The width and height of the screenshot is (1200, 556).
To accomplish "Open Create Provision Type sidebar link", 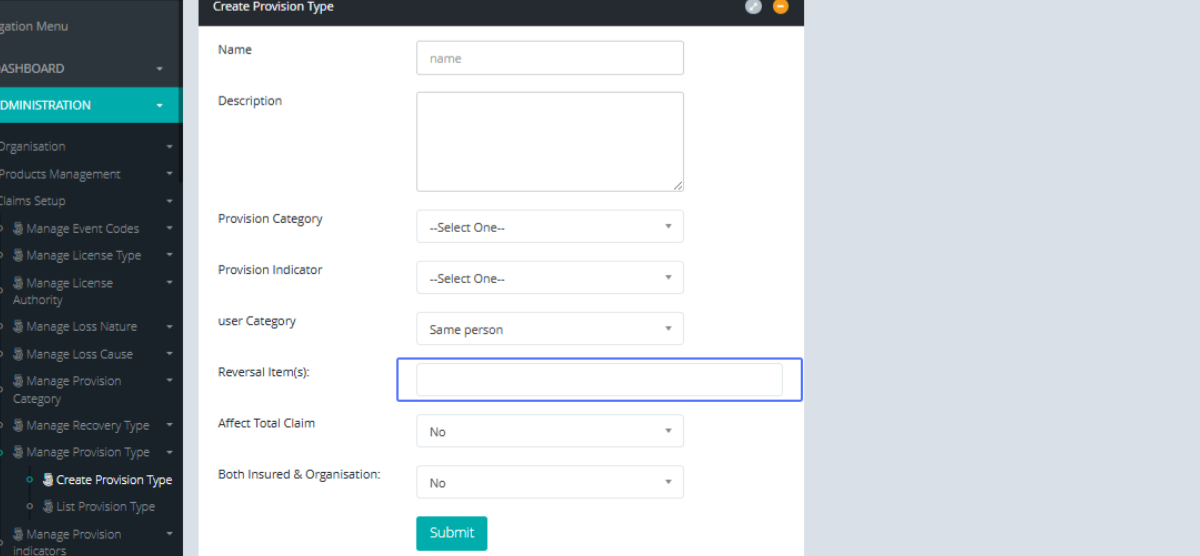I will [x=113, y=480].
